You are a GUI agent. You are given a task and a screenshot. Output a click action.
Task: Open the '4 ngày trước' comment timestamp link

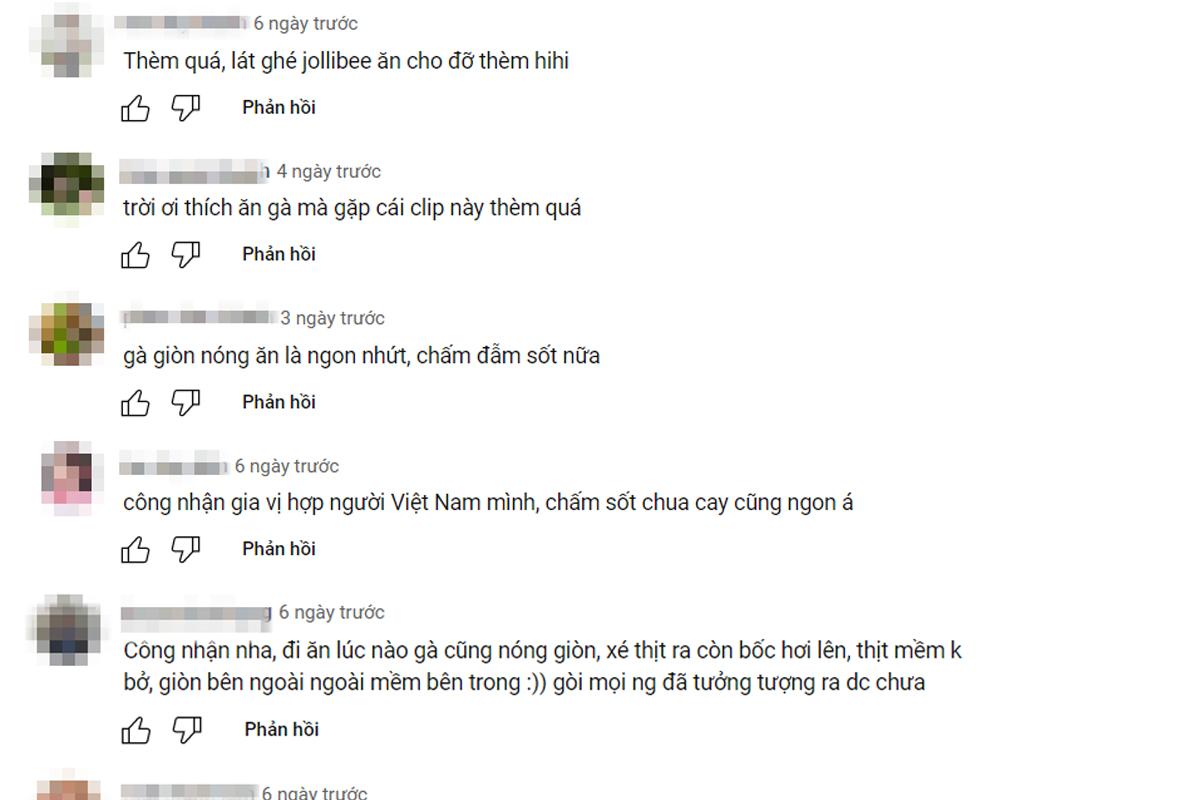329,171
